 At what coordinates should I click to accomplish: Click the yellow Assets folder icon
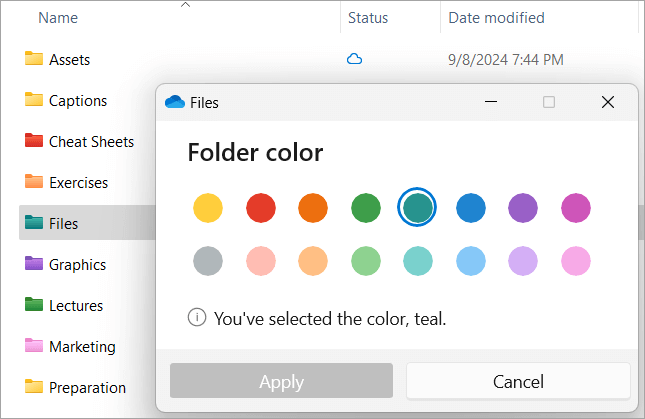coord(34,59)
